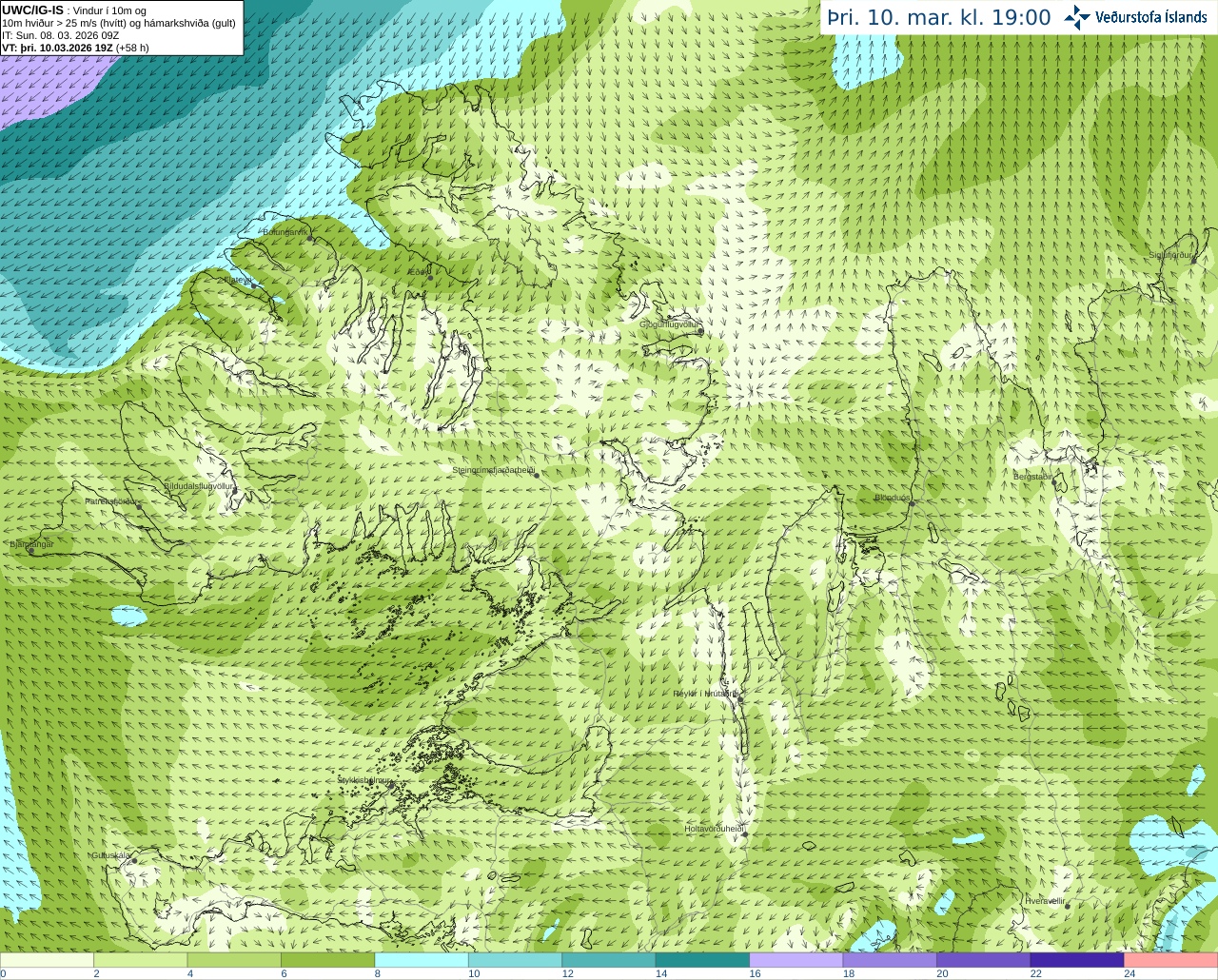Image resolution: width=1218 pixels, height=980 pixels.
Task: Select the 22–24 m/s dark indigo legend swatch
Action: tap(1078, 960)
